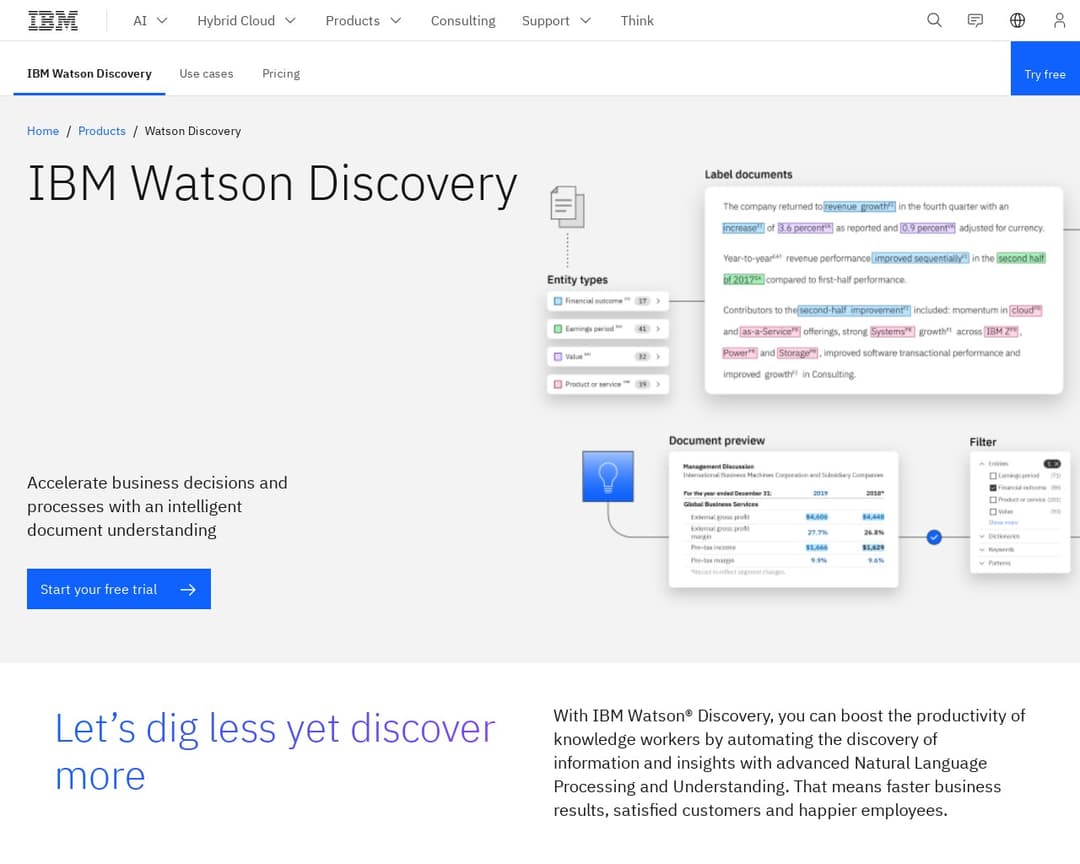The width and height of the screenshot is (1080, 864).
Task: Expand Keywords section in Filter panel
Action: coord(982,549)
